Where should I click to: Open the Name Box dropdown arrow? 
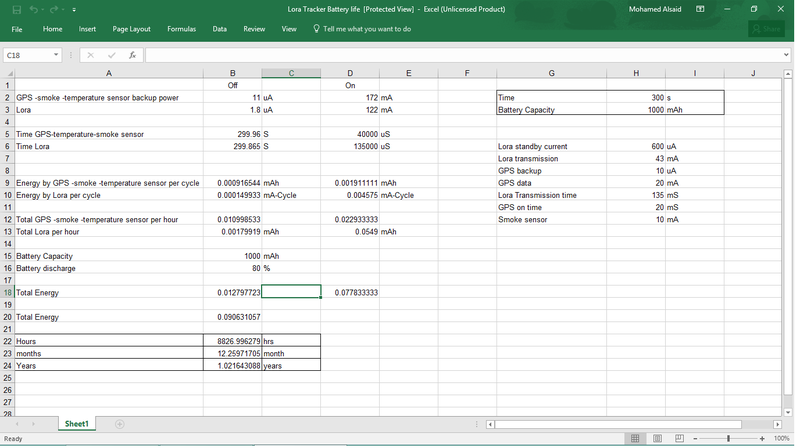pyautogui.click(x=56, y=55)
